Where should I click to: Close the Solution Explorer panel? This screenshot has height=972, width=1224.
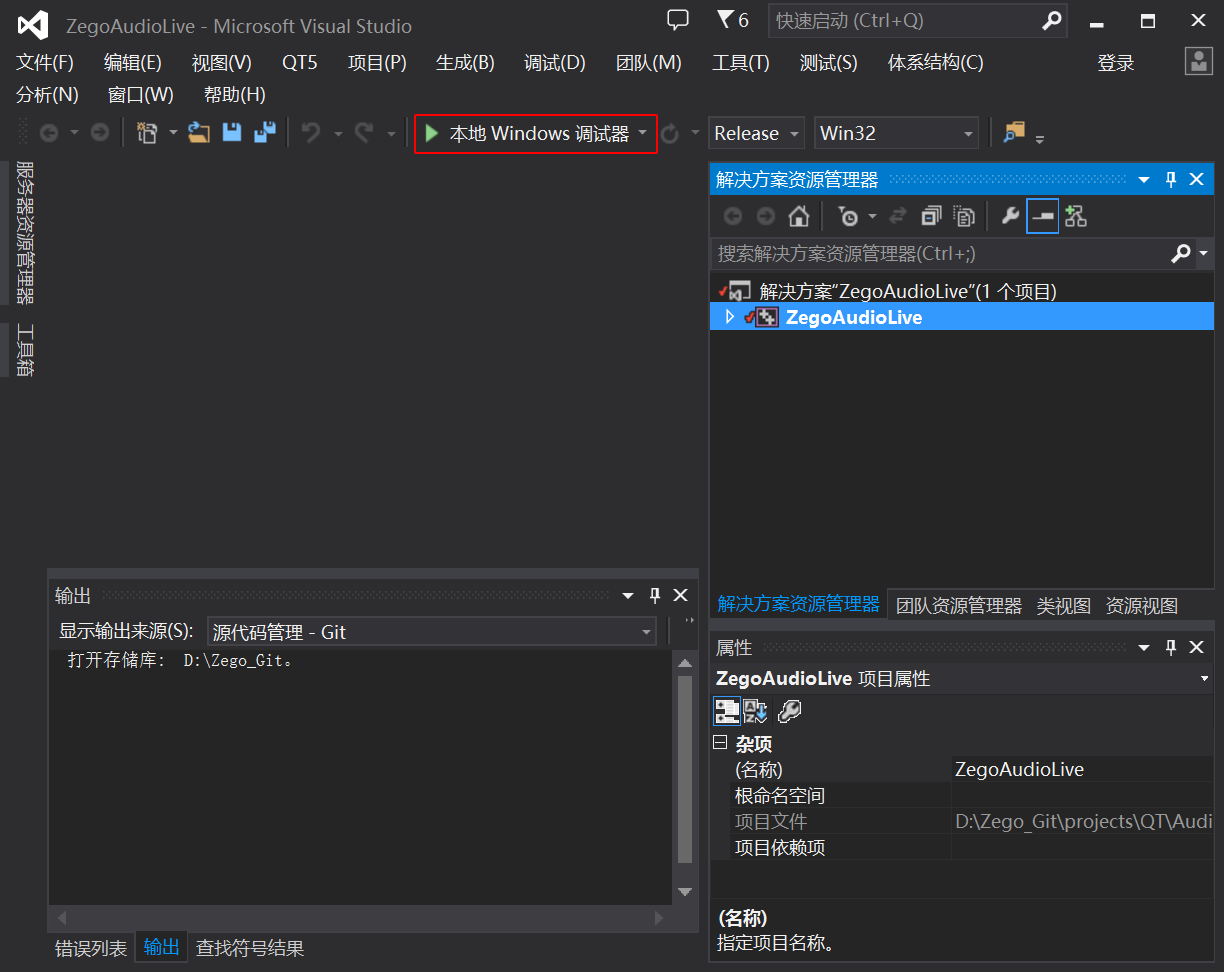pos(1197,179)
